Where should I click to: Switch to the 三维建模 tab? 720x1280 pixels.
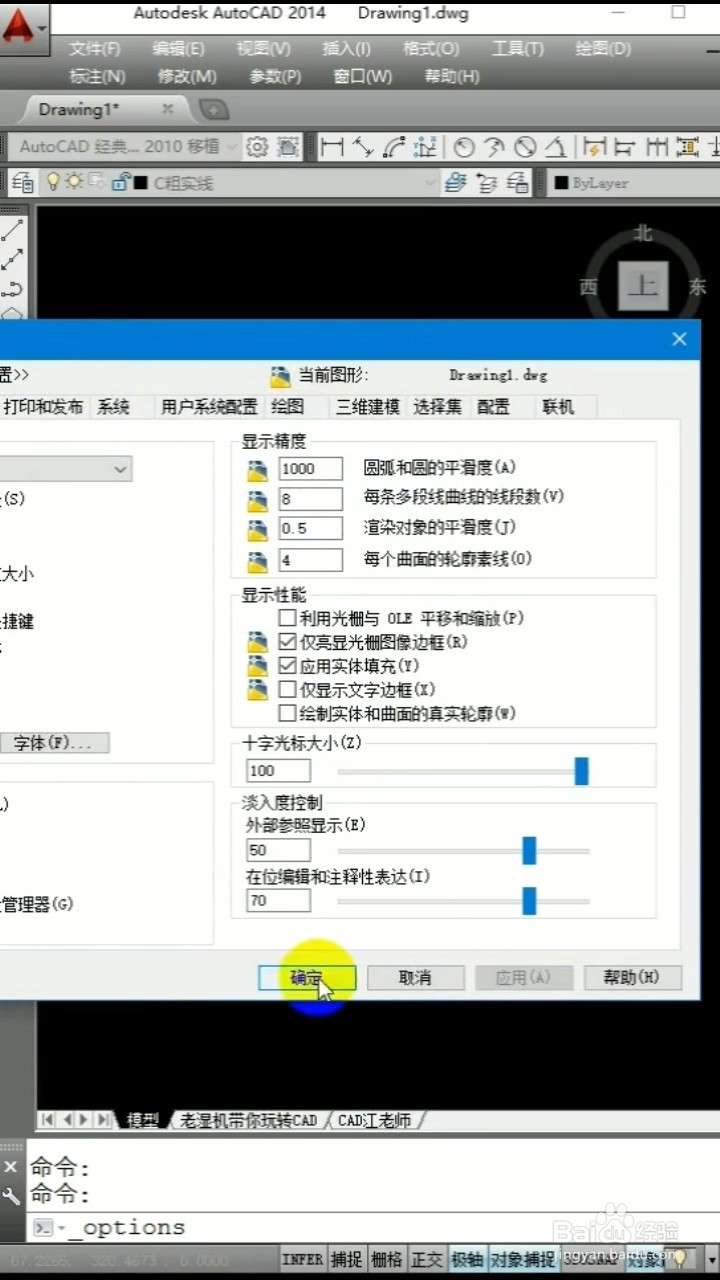(368, 406)
